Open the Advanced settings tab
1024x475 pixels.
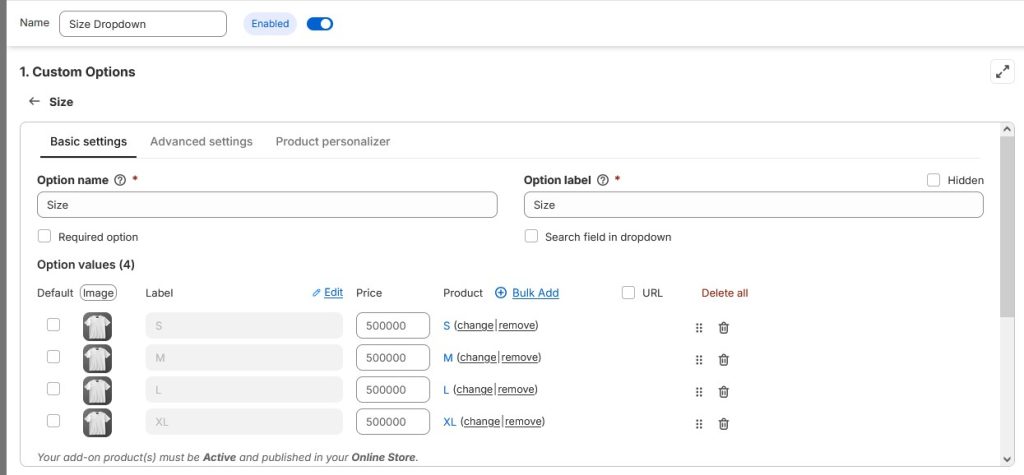201,141
